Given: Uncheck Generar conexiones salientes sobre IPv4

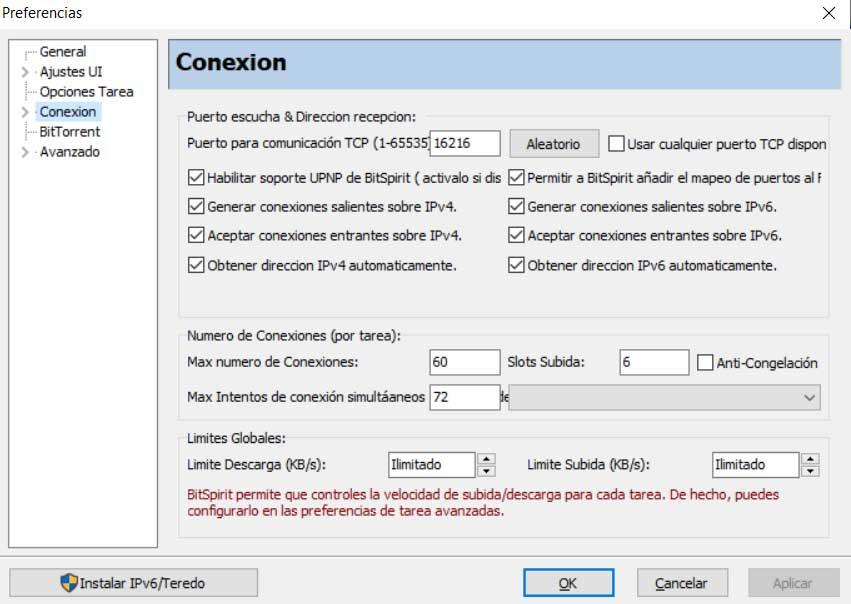Looking at the screenshot, I should click(x=195, y=206).
